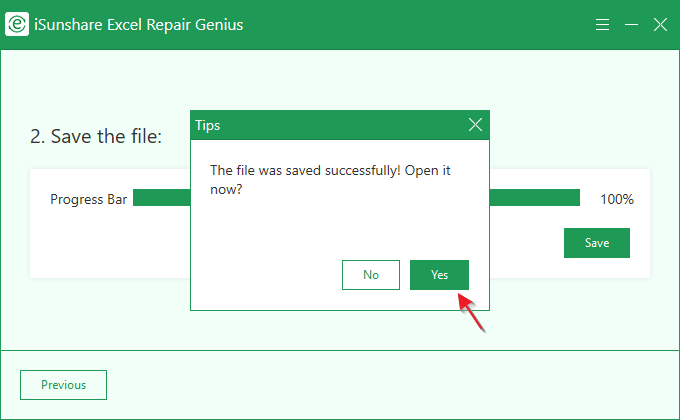Click the green progress bar
Viewport: 680px width, 420px height.
click(x=161, y=199)
